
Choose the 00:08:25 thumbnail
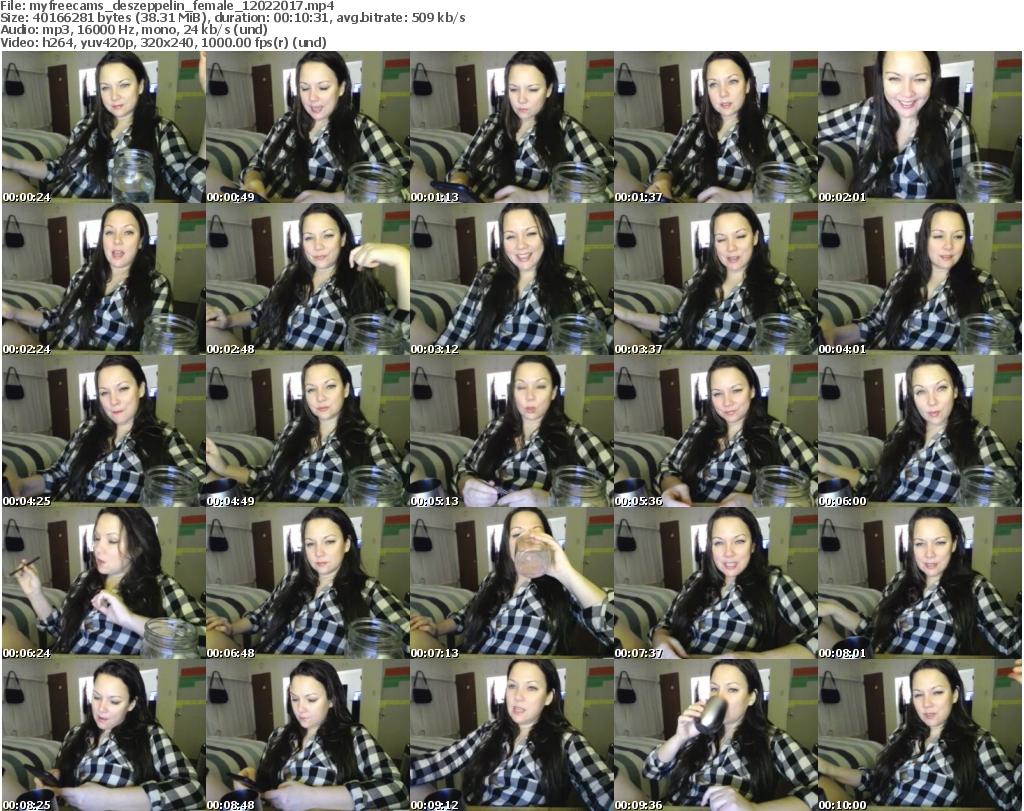pos(104,735)
